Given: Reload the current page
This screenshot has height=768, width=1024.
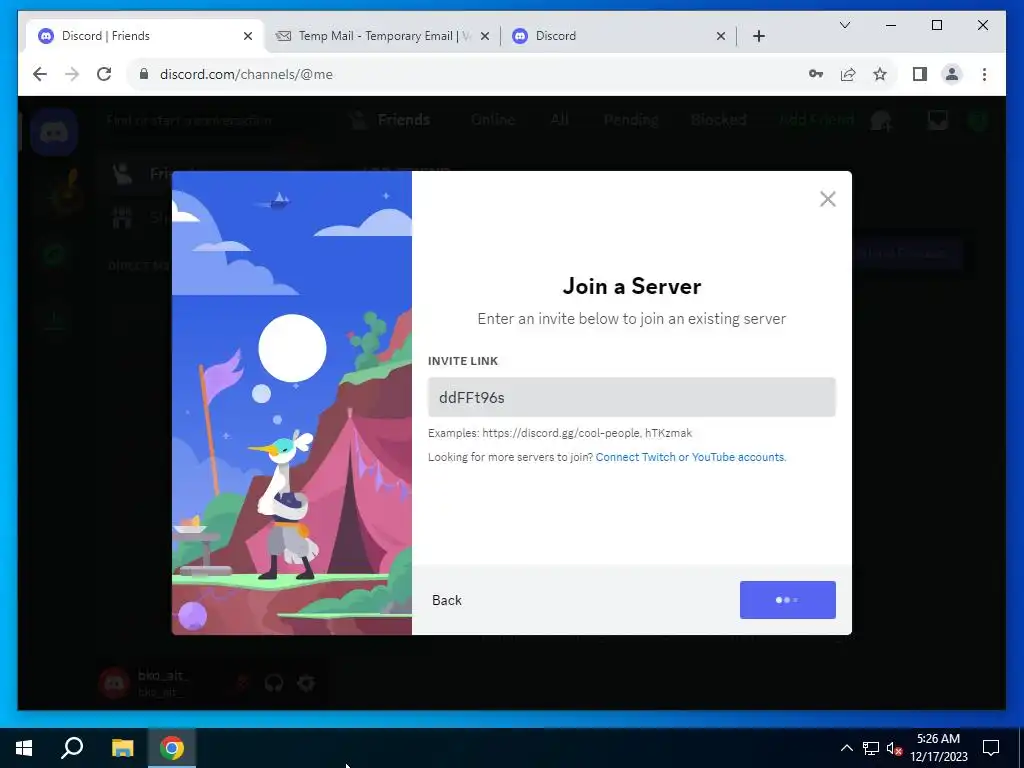Looking at the screenshot, I should (x=104, y=74).
